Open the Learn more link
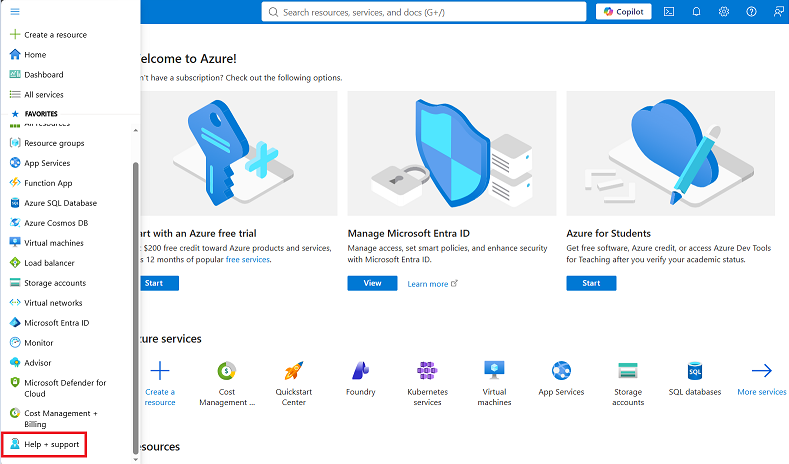789x464 pixels. click(432, 284)
